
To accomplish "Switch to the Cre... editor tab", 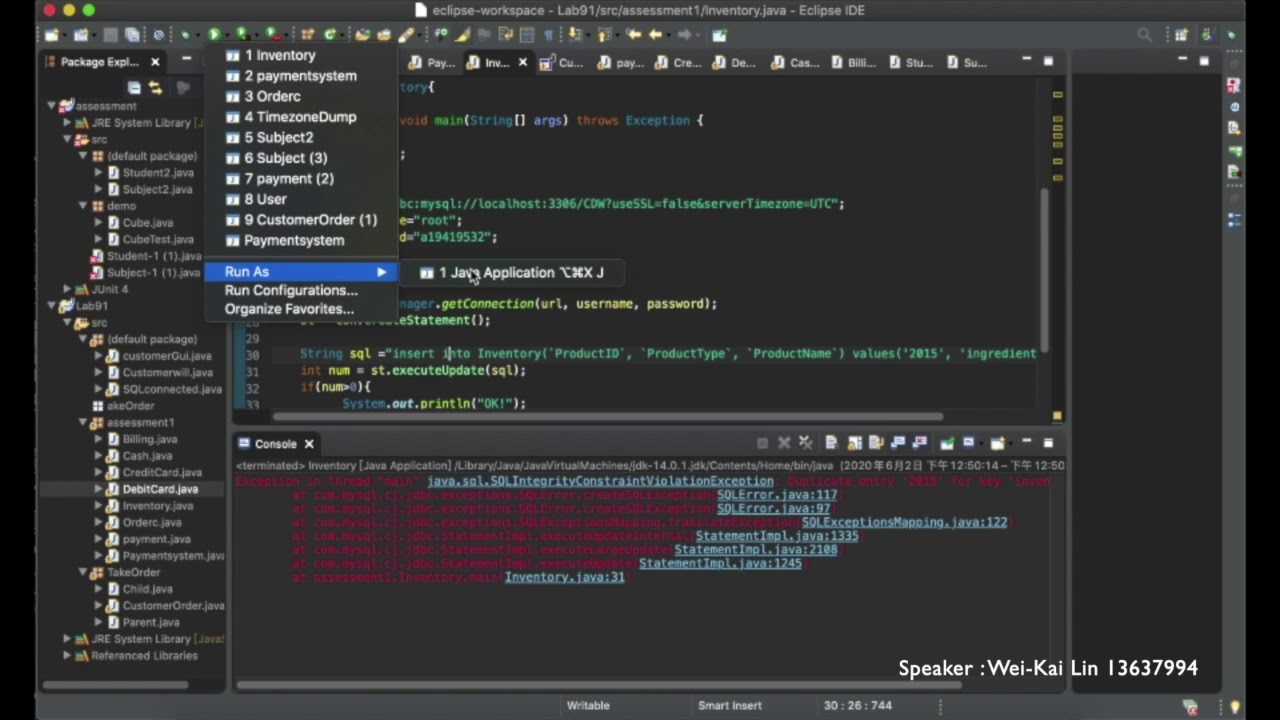I will point(679,63).
